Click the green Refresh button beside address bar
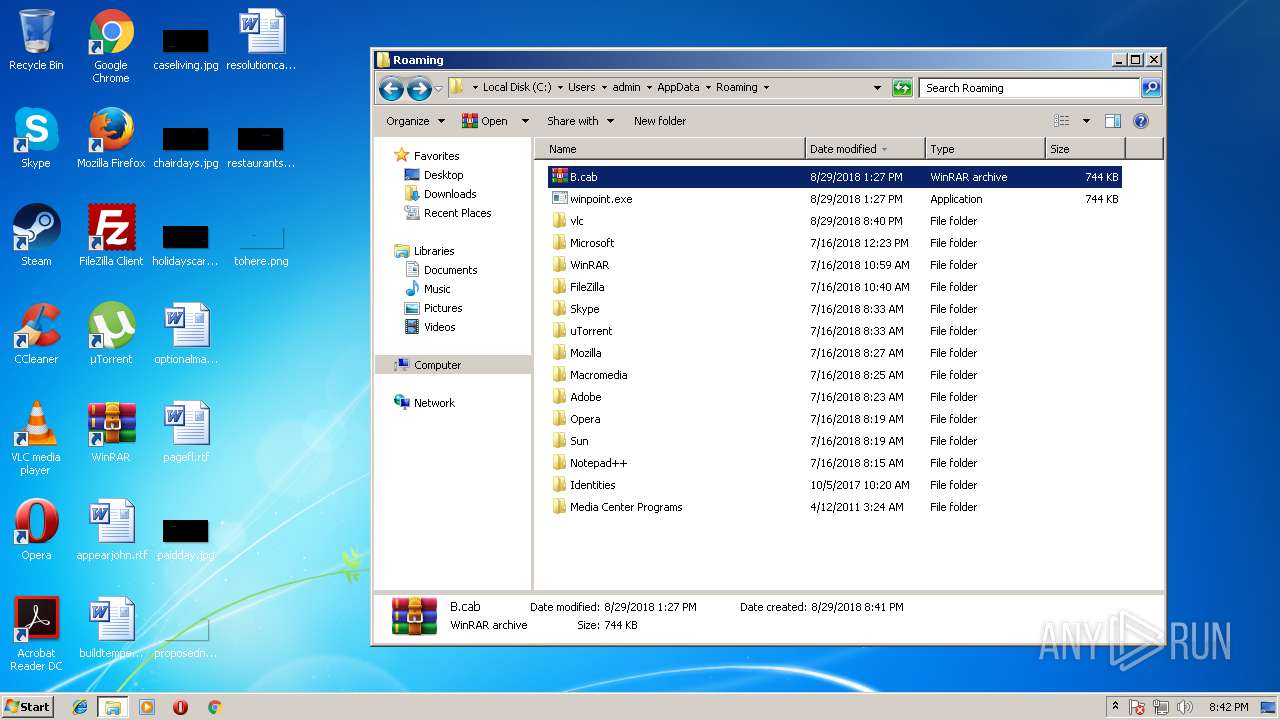Image resolution: width=1280 pixels, height=720 pixels. (x=902, y=88)
